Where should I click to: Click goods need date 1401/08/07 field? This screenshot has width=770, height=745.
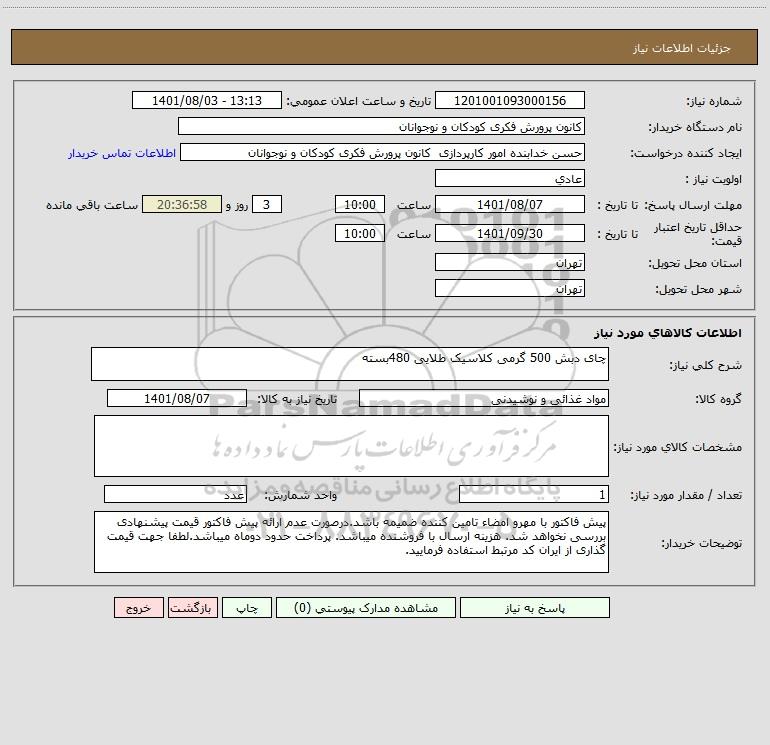click(177, 398)
